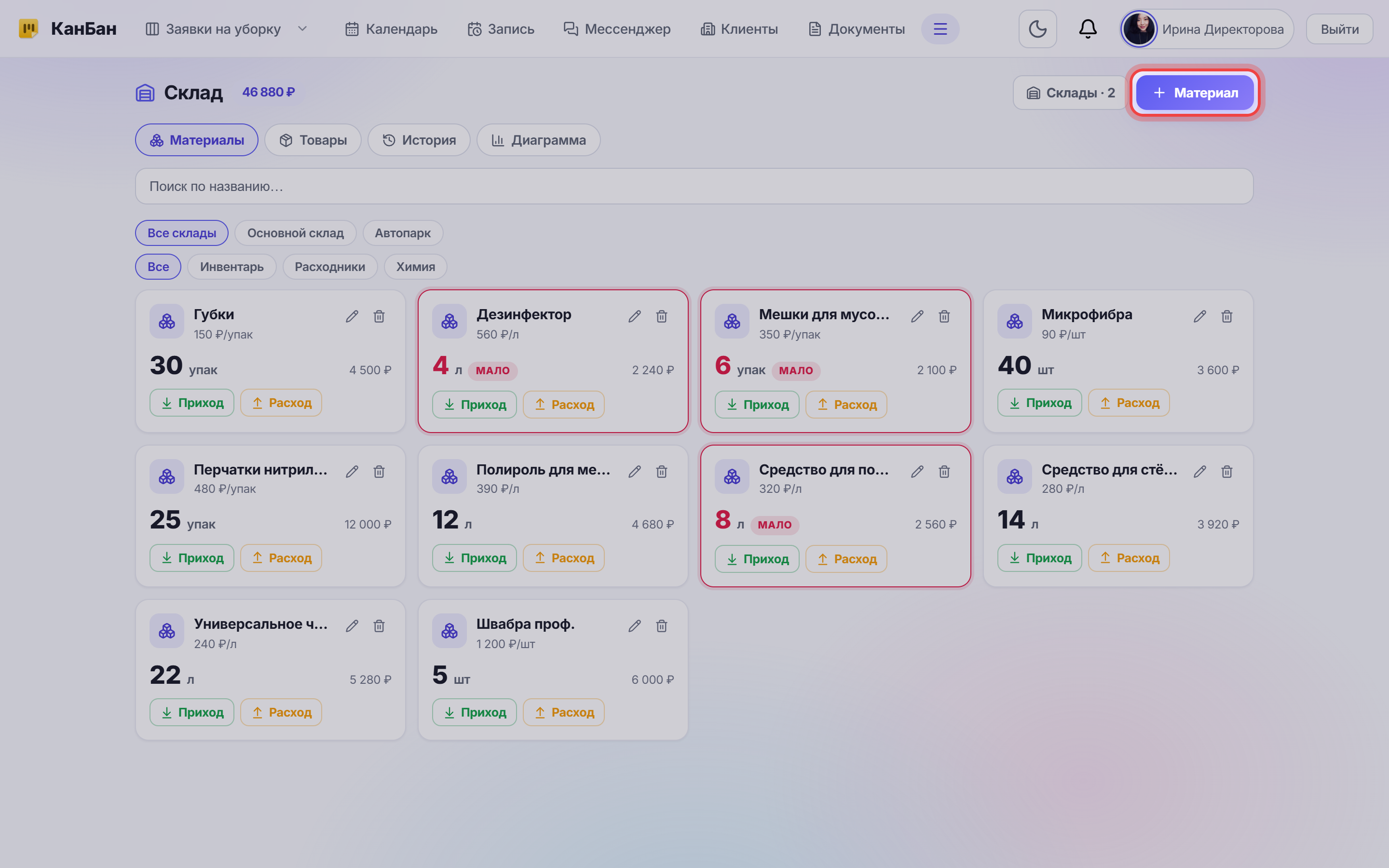
Task: Switch to the История tab
Action: (x=419, y=140)
